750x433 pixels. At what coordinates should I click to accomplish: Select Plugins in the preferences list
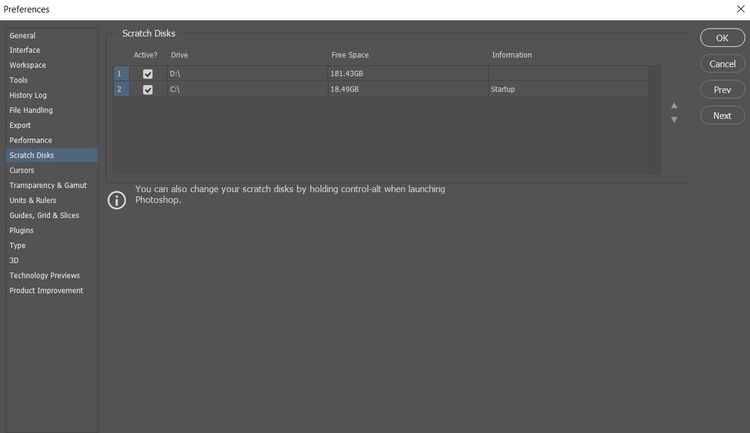point(22,230)
